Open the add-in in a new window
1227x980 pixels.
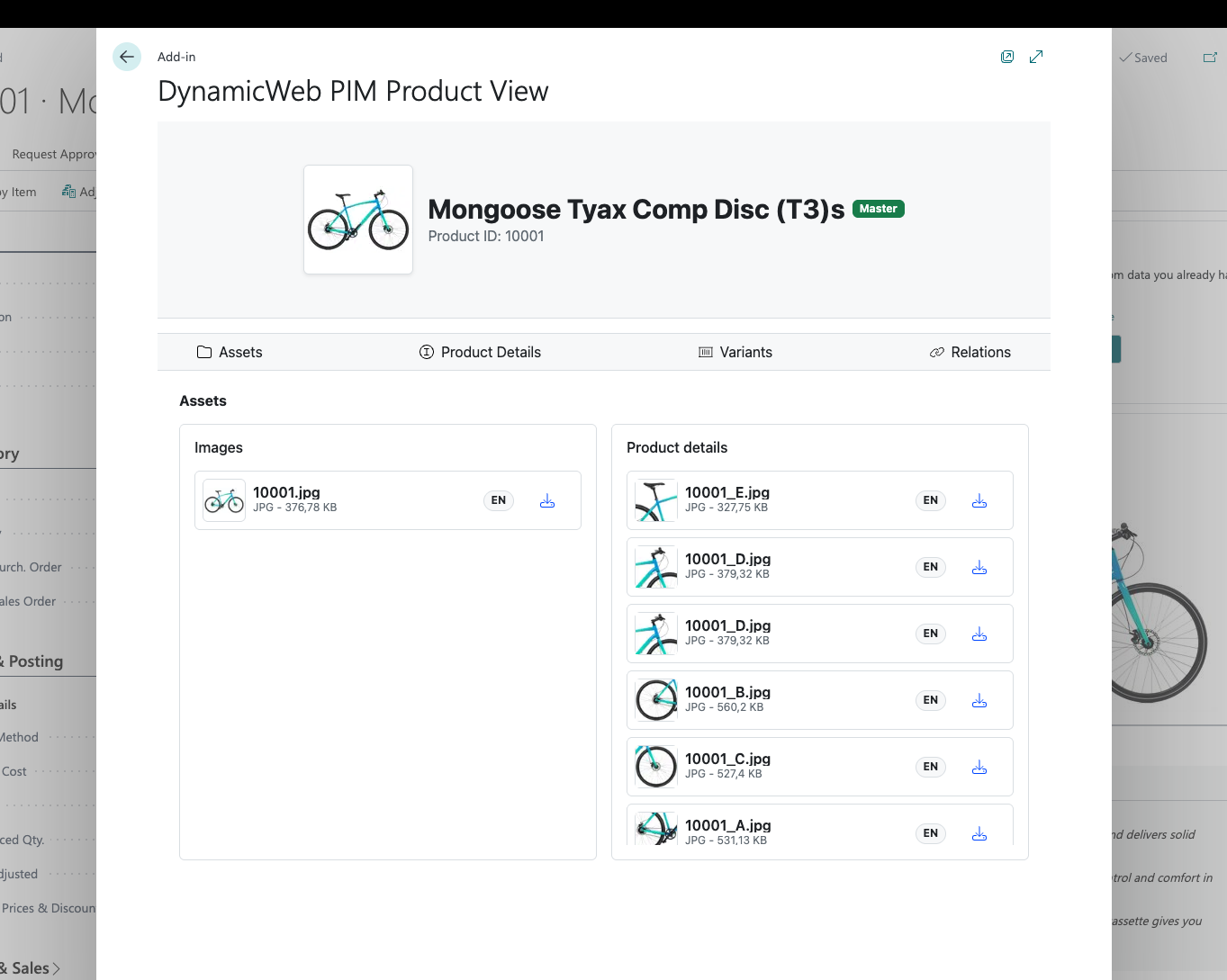[1006, 56]
